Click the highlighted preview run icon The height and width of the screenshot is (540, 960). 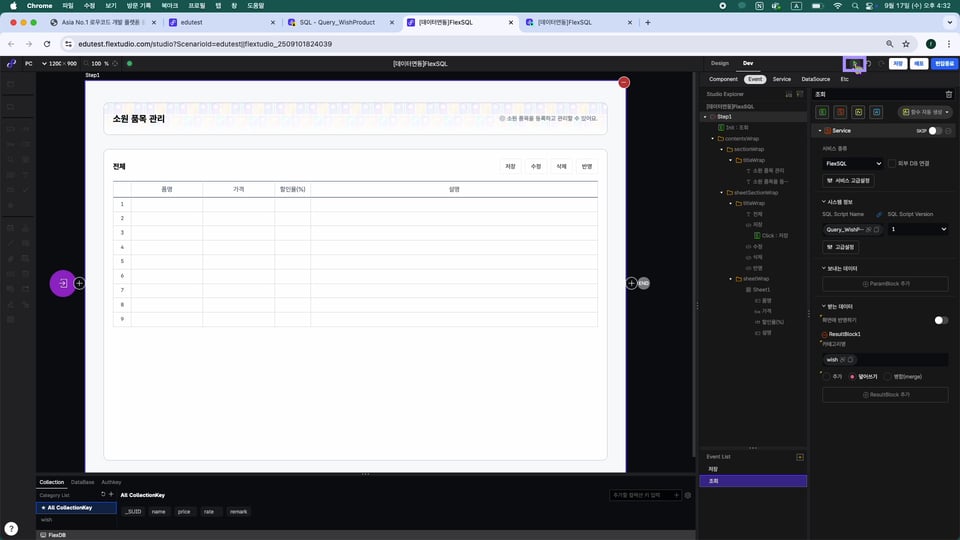(x=855, y=64)
